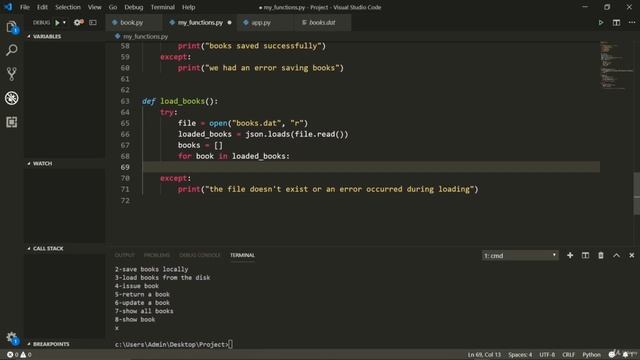Select the my_functions.py tab
The image size is (640, 360).
click(200, 22)
